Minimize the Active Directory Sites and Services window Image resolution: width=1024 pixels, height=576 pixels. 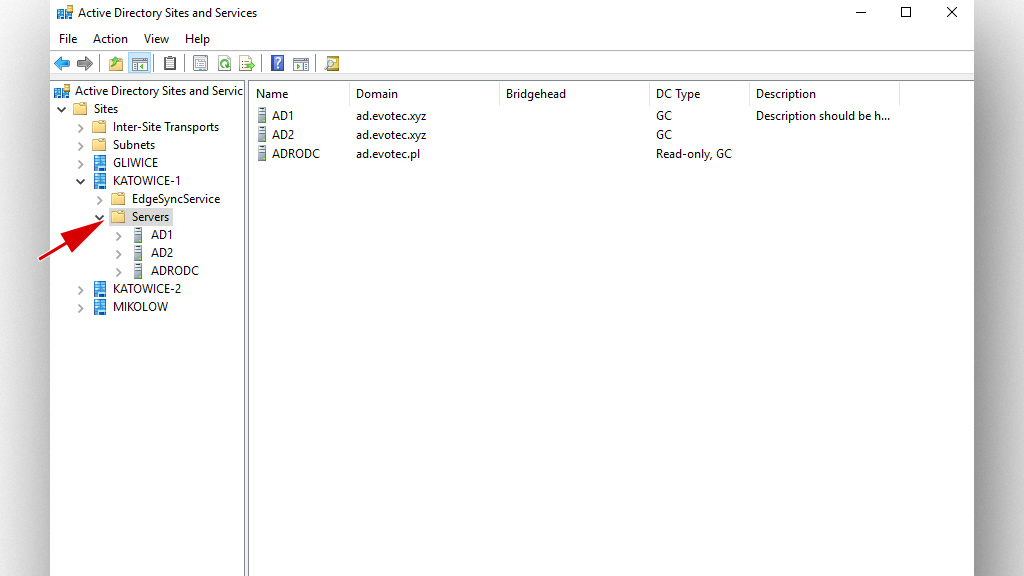tap(861, 12)
